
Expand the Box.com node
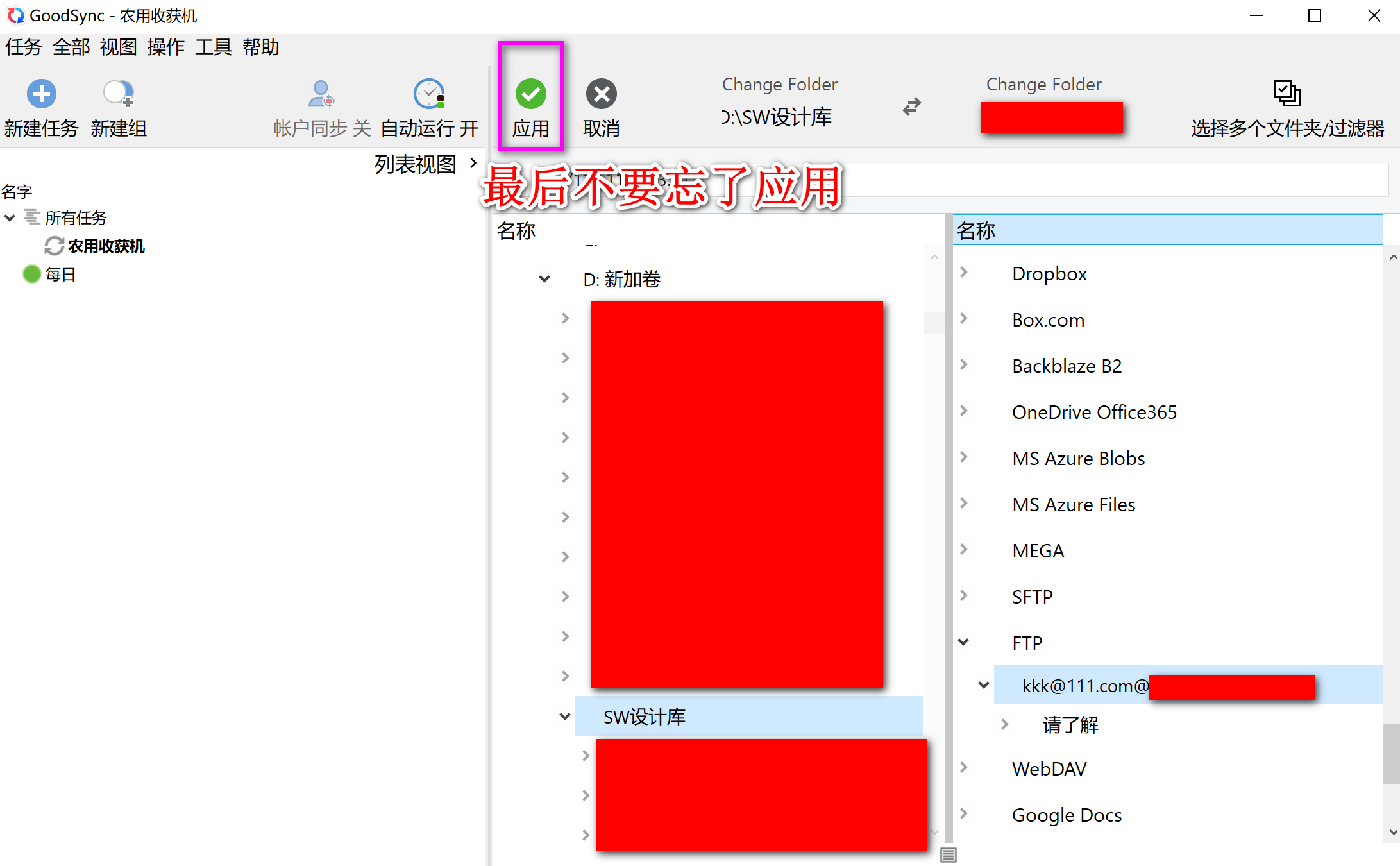tap(964, 319)
